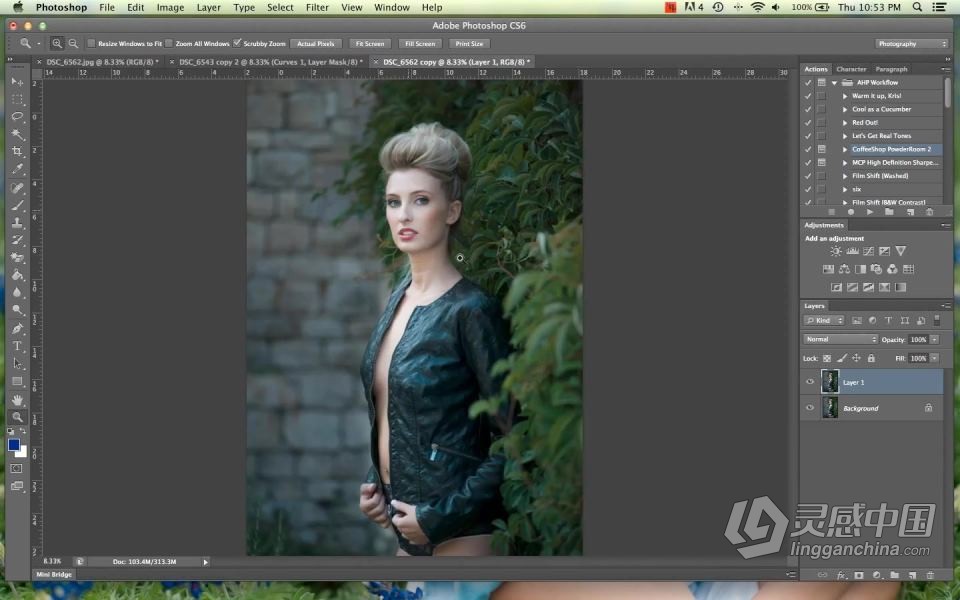Open the Kind layer filter dropdown
The image size is (960, 600).
[x=824, y=320]
